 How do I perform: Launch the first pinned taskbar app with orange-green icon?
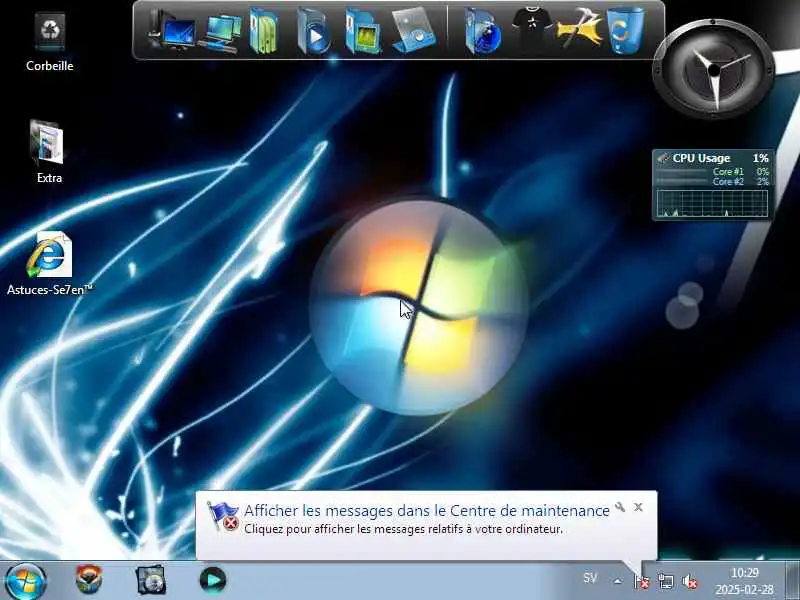(89, 579)
